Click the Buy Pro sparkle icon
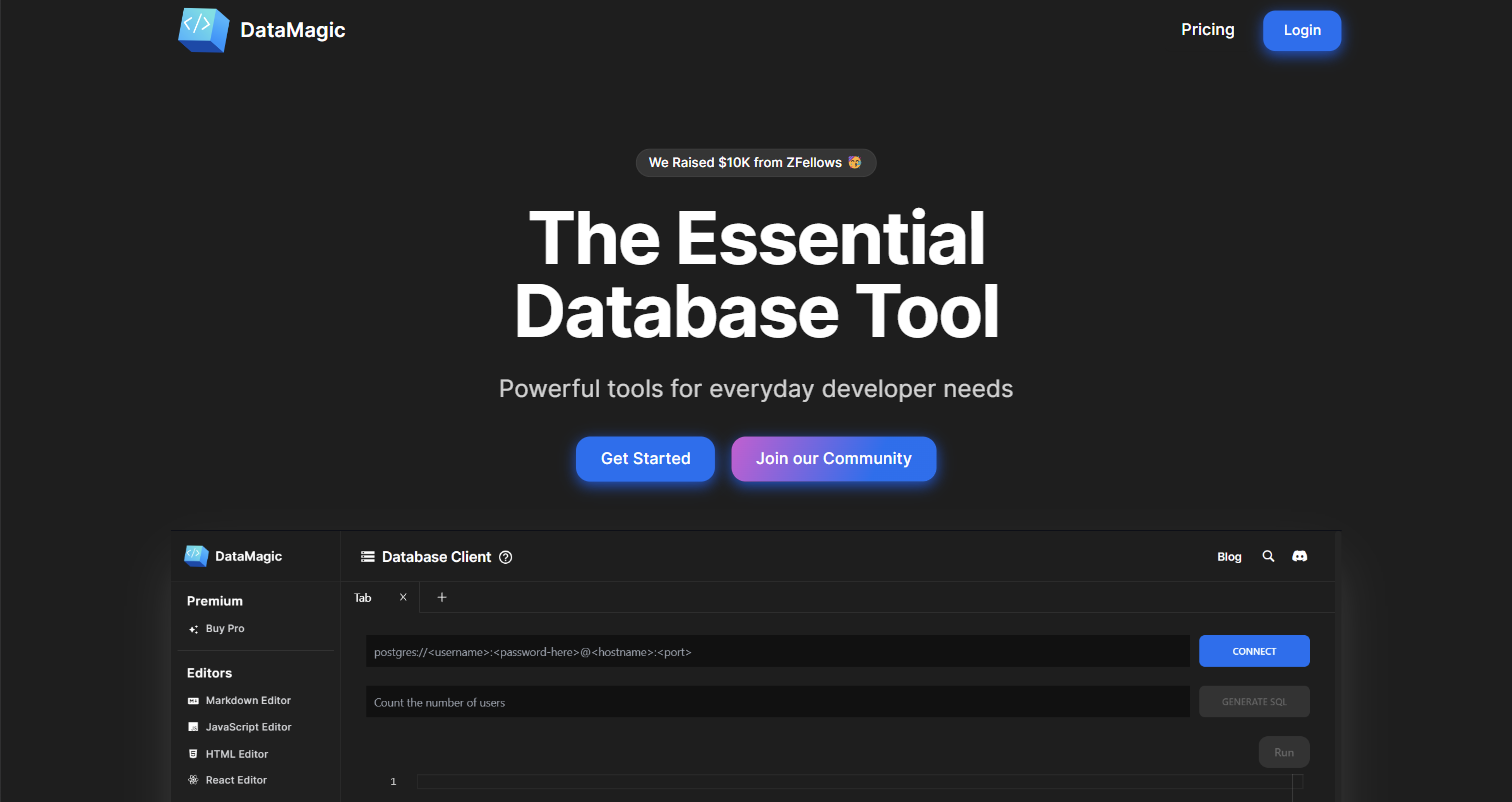This screenshot has width=1512, height=802. (x=193, y=628)
